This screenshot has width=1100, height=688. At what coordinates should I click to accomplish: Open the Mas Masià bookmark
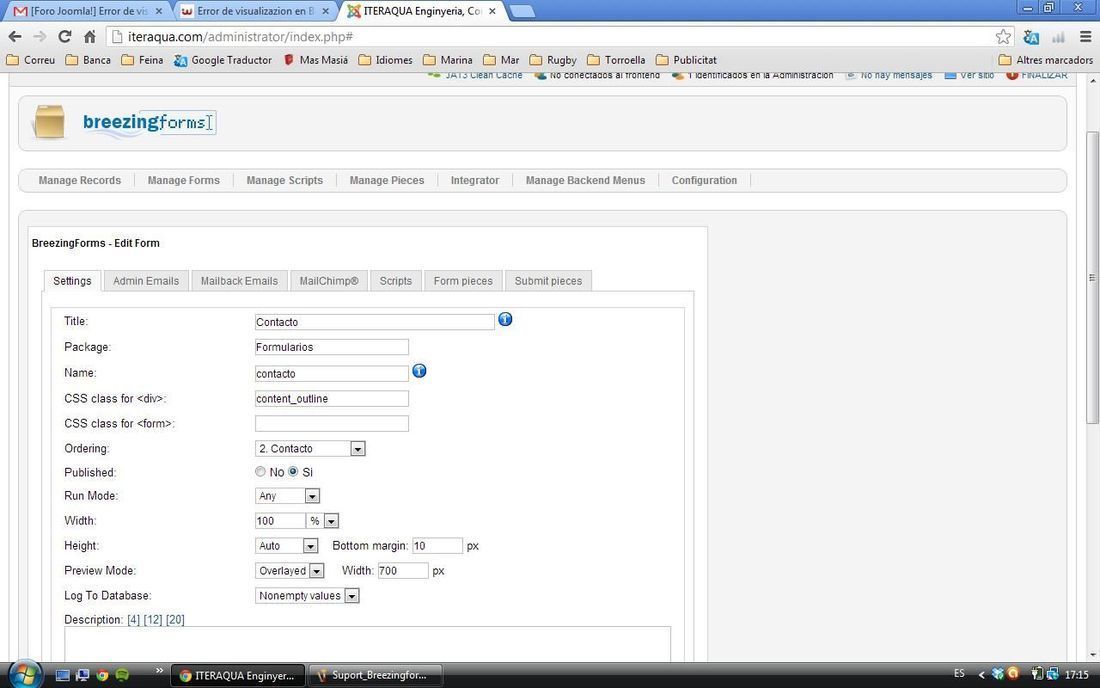tap(316, 60)
